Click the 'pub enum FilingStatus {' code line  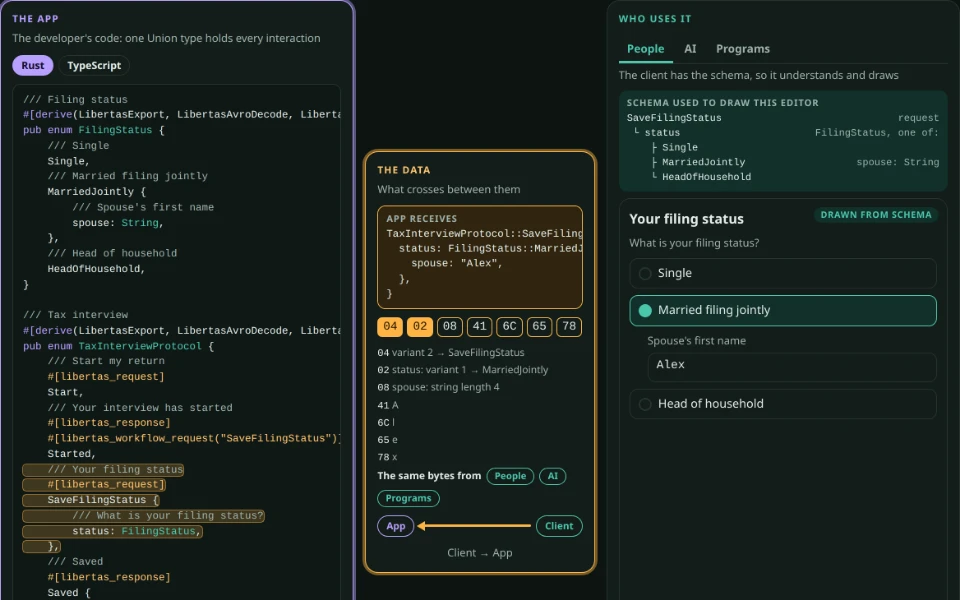click(x=94, y=130)
